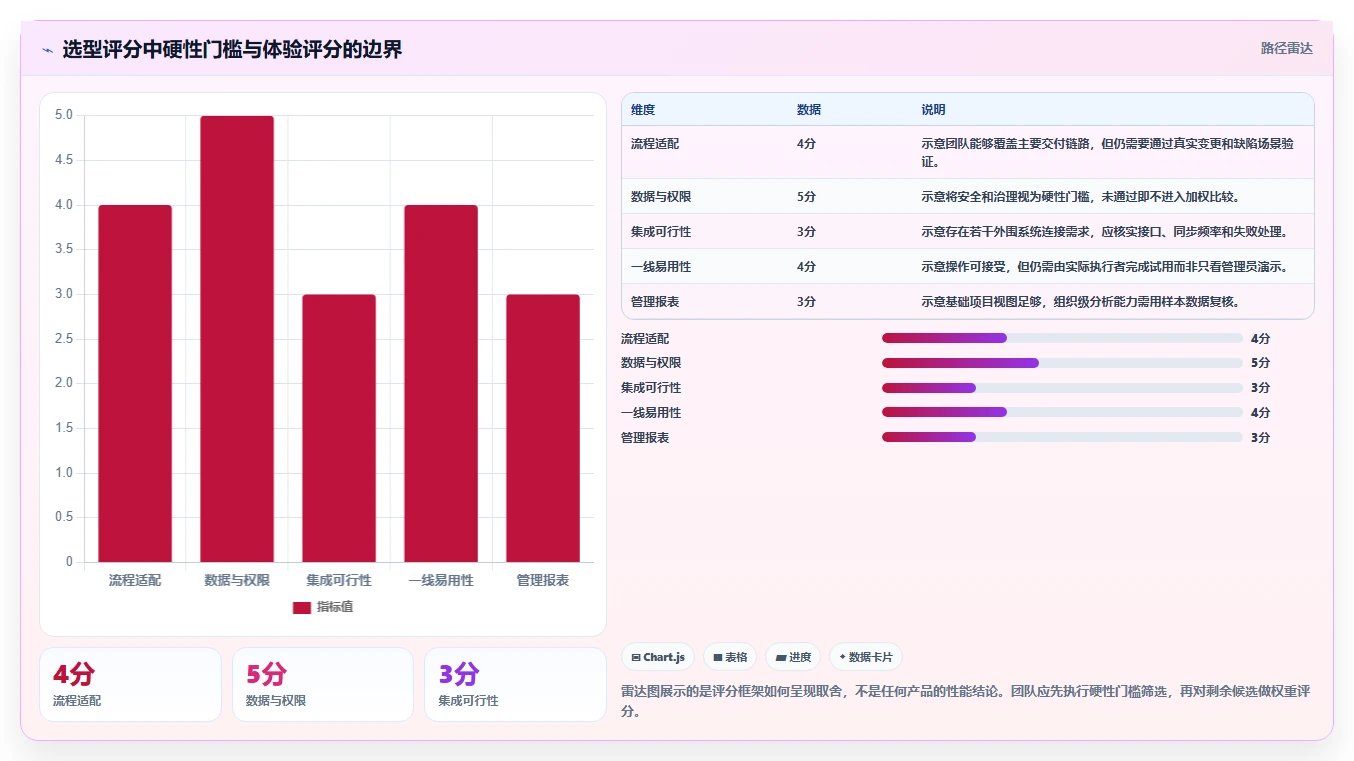This screenshot has width=1354, height=761.
Task: Click the 管理报表 bar in the chart
Action: point(543,428)
